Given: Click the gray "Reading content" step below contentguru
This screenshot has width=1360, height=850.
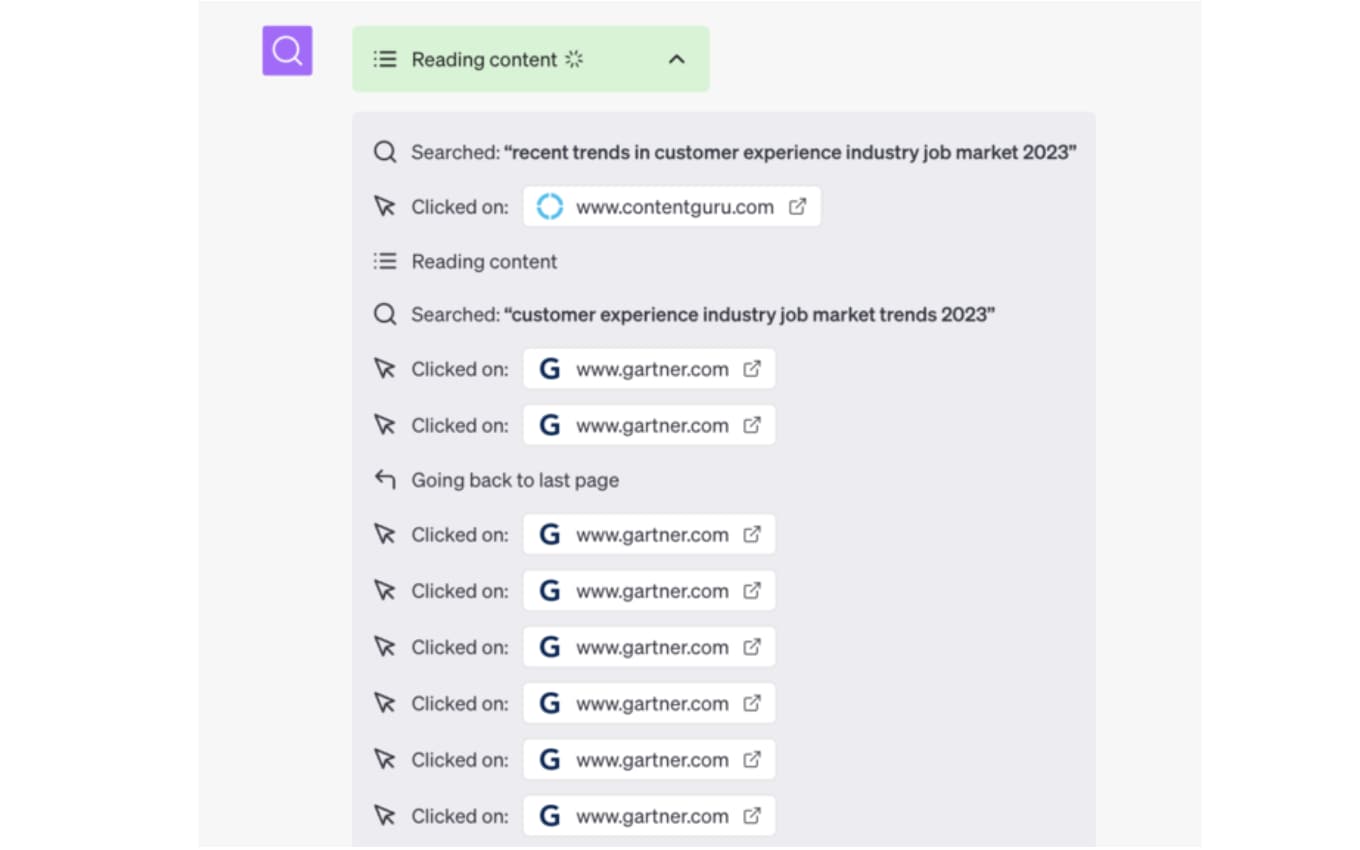Looking at the screenshot, I should coord(484,262).
